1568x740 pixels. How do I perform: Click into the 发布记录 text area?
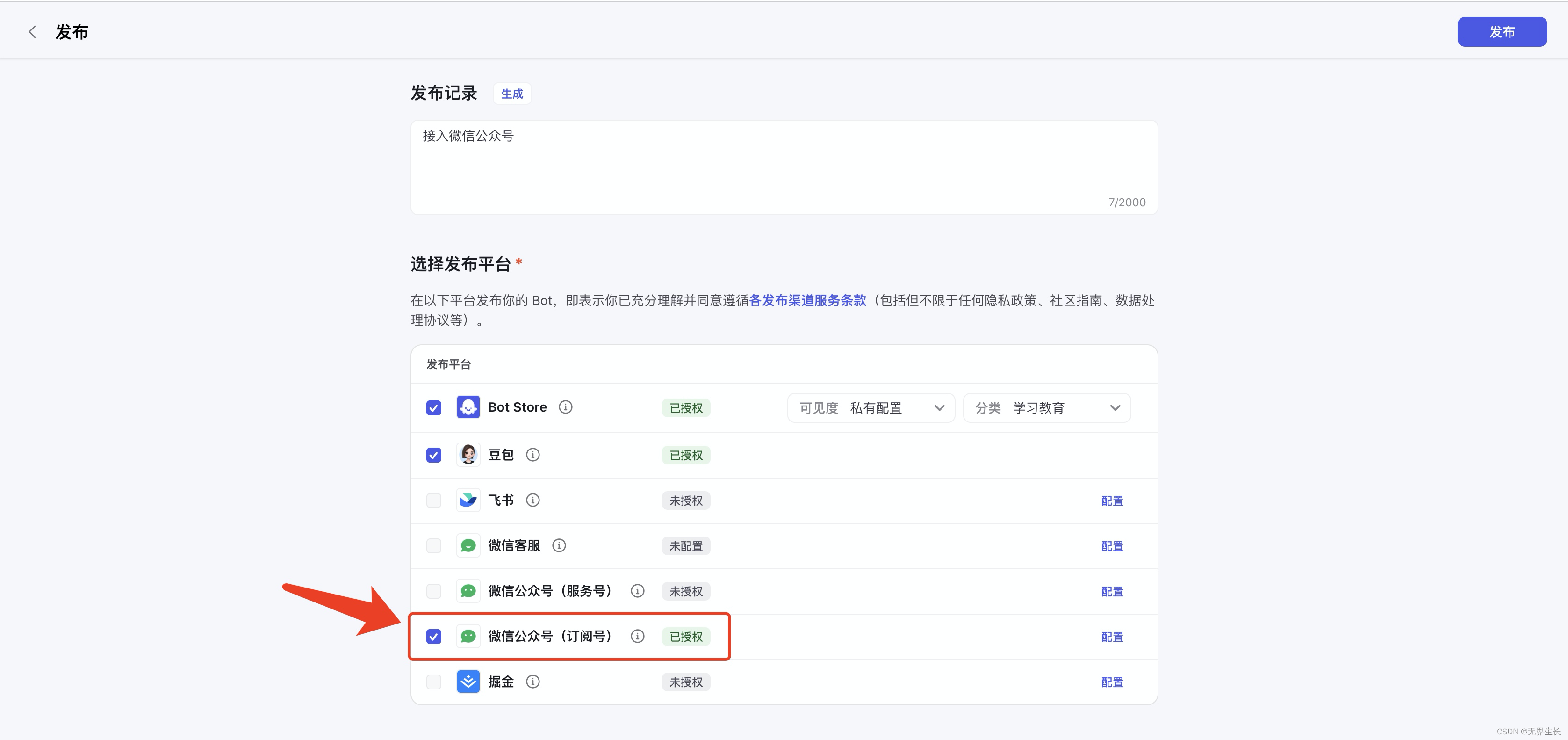tap(784, 167)
